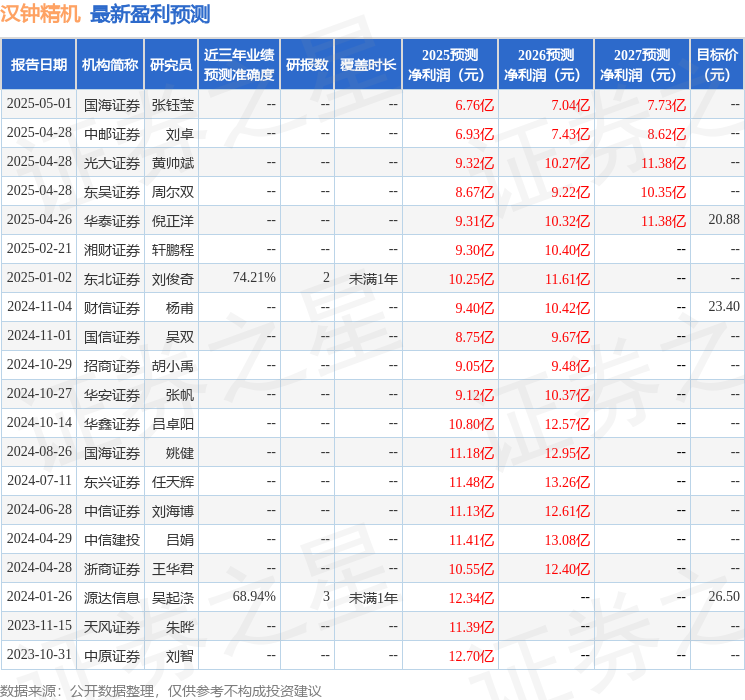Click the 26.50 target price for 源达信息
Screen dimensions: 745x700
pyautogui.click(x=724, y=597)
